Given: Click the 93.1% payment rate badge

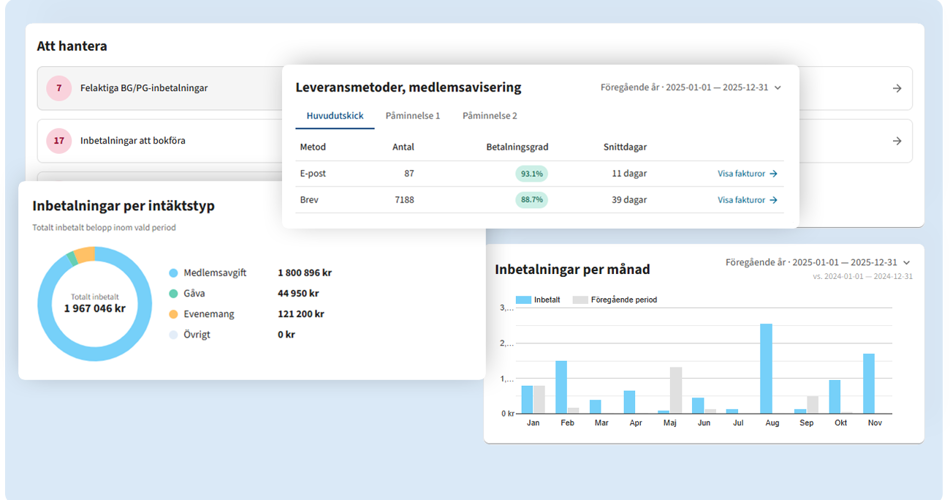Looking at the screenshot, I should pyautogui.click(x=531, y=173).
